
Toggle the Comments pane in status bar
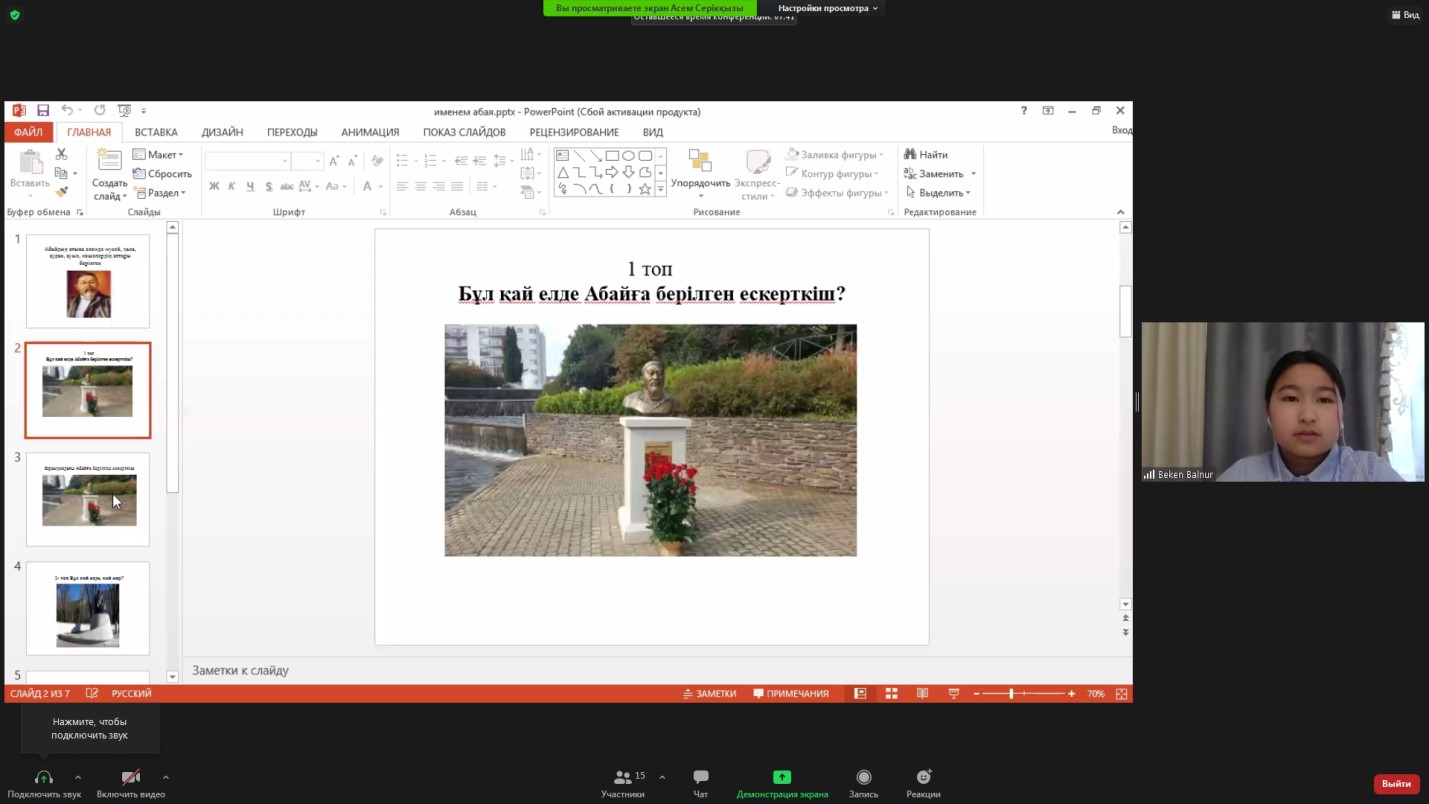click(791, 694)
